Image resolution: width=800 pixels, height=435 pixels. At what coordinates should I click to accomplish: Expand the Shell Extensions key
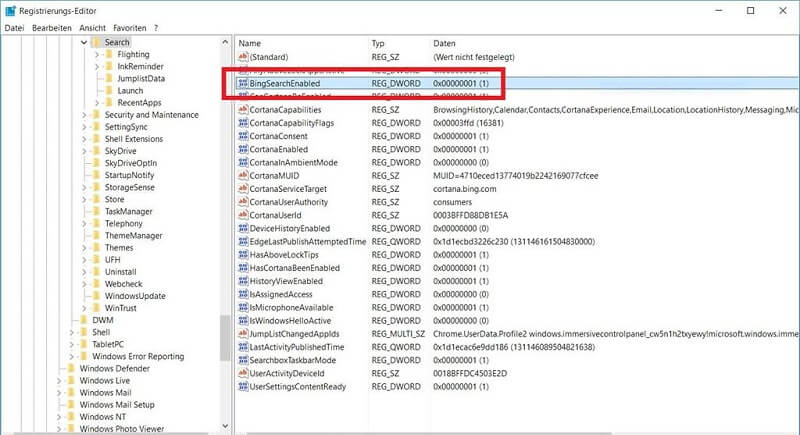[x=84, y=139]
